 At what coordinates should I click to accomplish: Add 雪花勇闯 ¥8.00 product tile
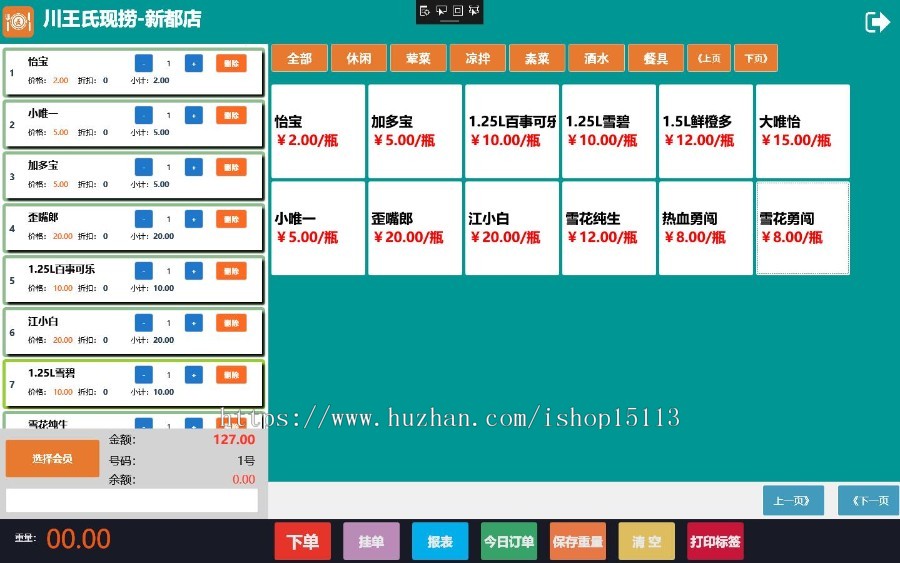point(803,228)
